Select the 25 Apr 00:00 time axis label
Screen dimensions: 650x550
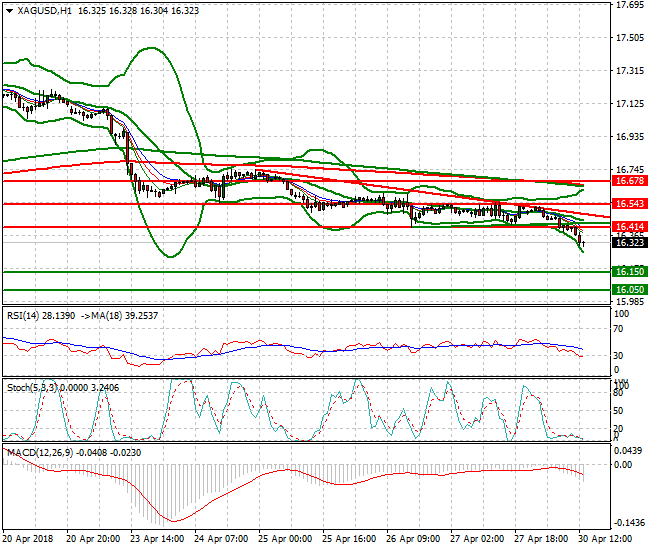tap(288, 537)
